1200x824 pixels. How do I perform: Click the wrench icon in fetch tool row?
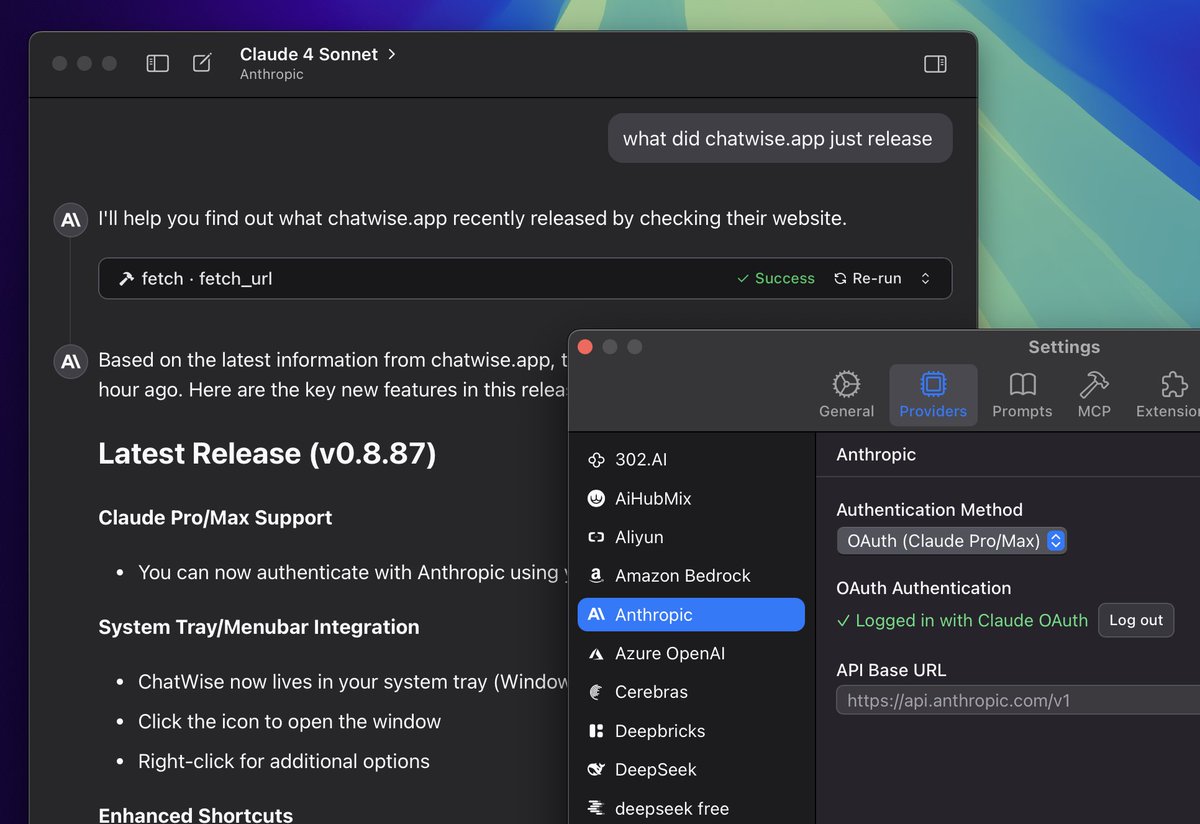[126, 279]
